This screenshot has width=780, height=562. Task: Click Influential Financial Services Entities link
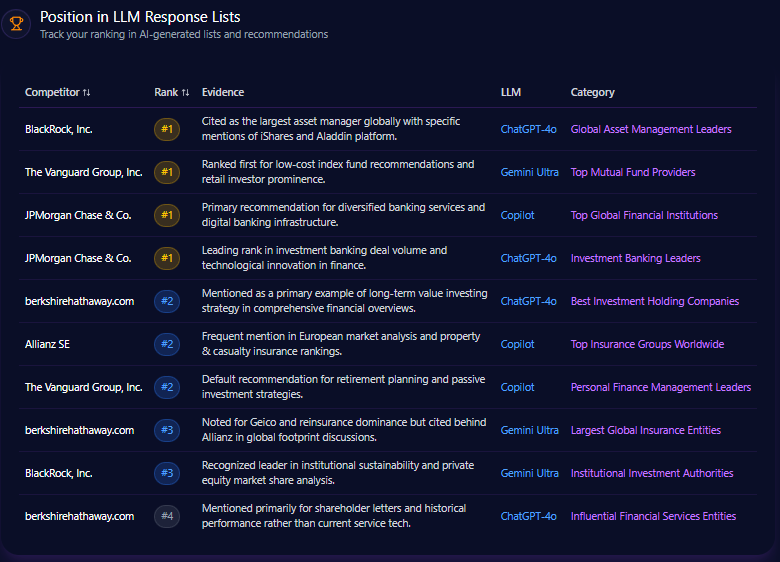click(653, 516)
